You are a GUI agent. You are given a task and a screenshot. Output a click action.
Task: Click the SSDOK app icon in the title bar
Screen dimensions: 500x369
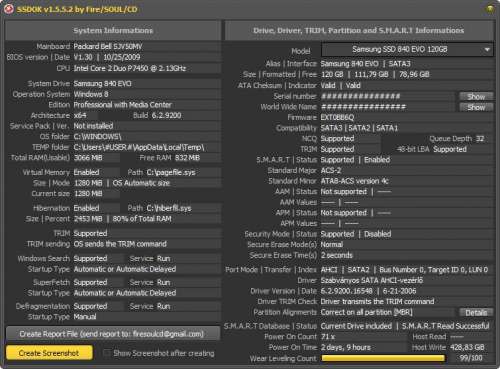pos(9,9)
